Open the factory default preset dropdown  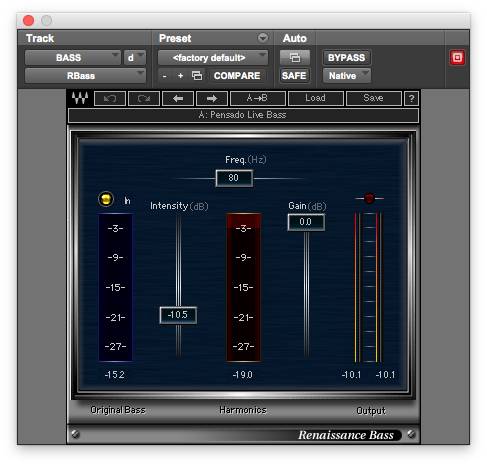pos(213,58)
